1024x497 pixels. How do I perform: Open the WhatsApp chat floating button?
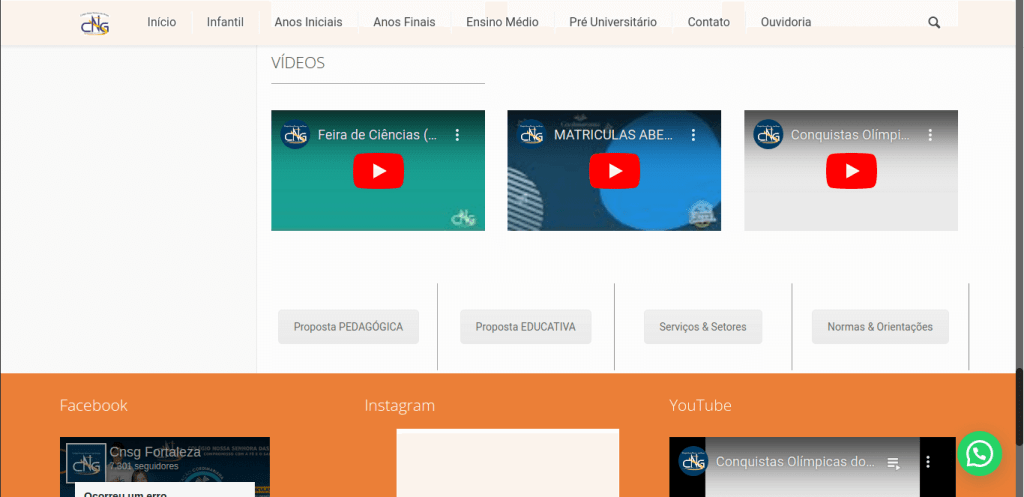coord(979,454)
